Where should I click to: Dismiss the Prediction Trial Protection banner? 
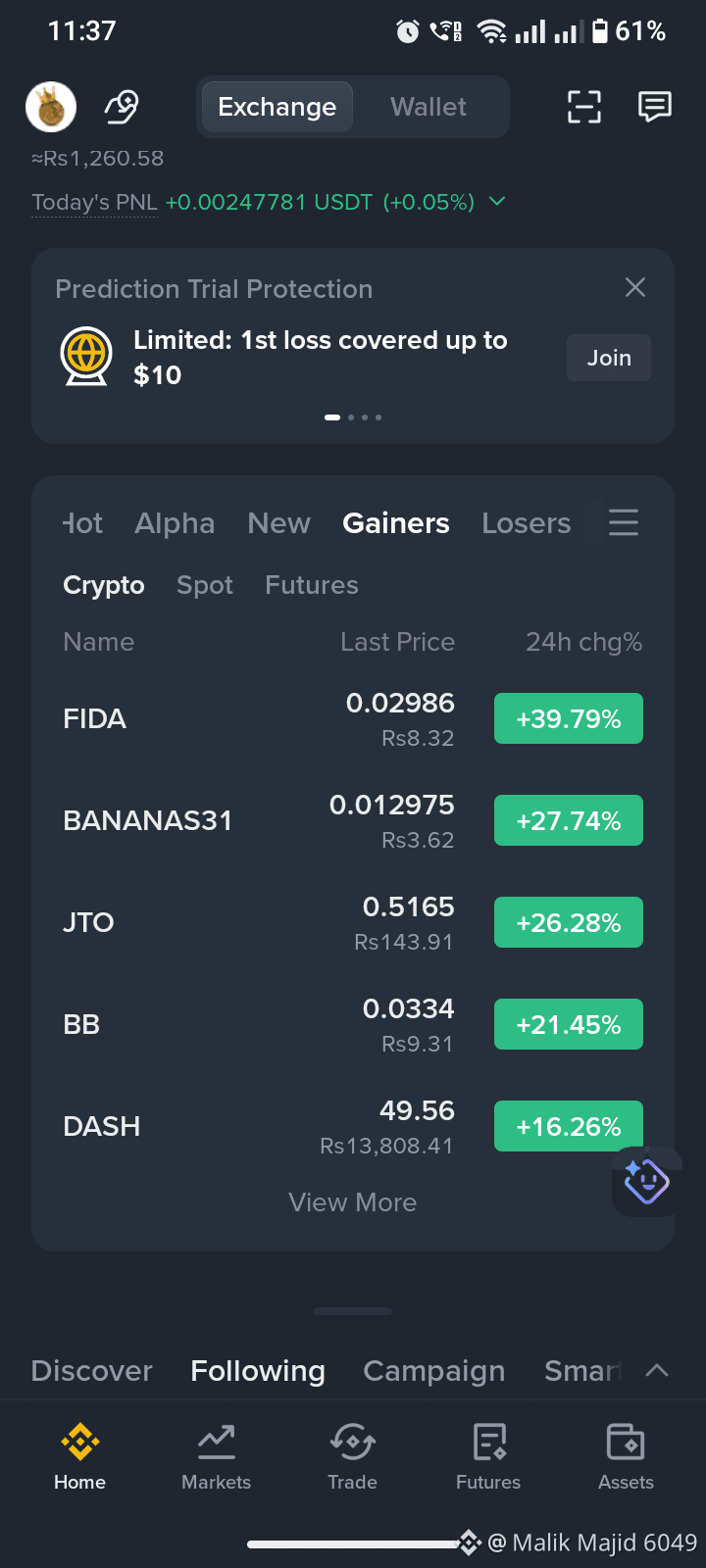[635, 287]
